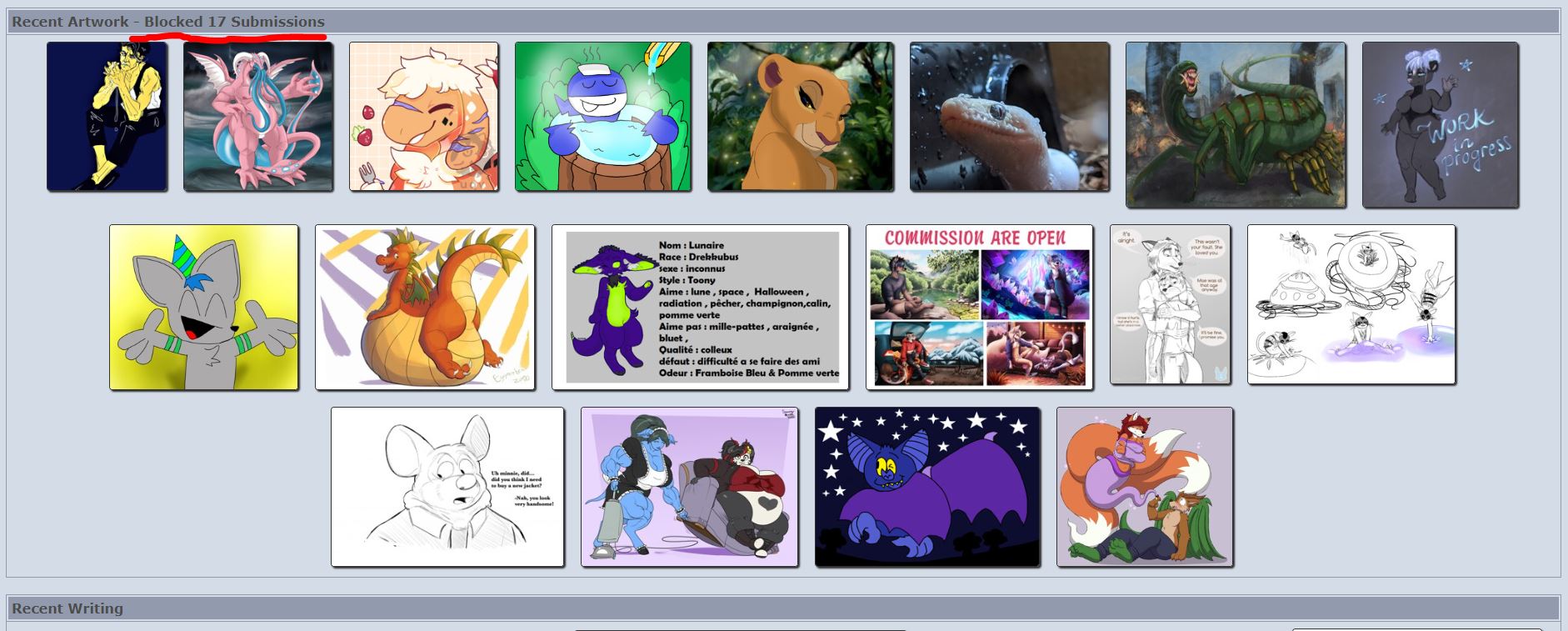Open the blue maid lifting couch artwork

[690, 487]
